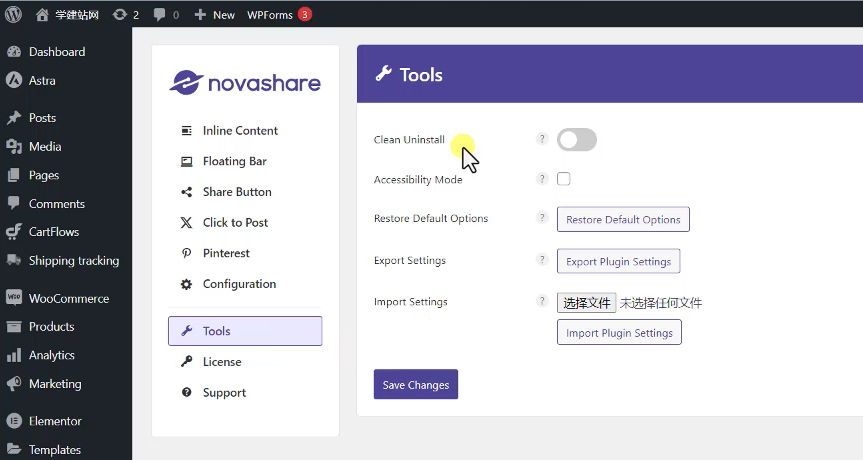Click the help icon beside Restore Default Options
Viewport: 863px width, 460px height.
542,218
